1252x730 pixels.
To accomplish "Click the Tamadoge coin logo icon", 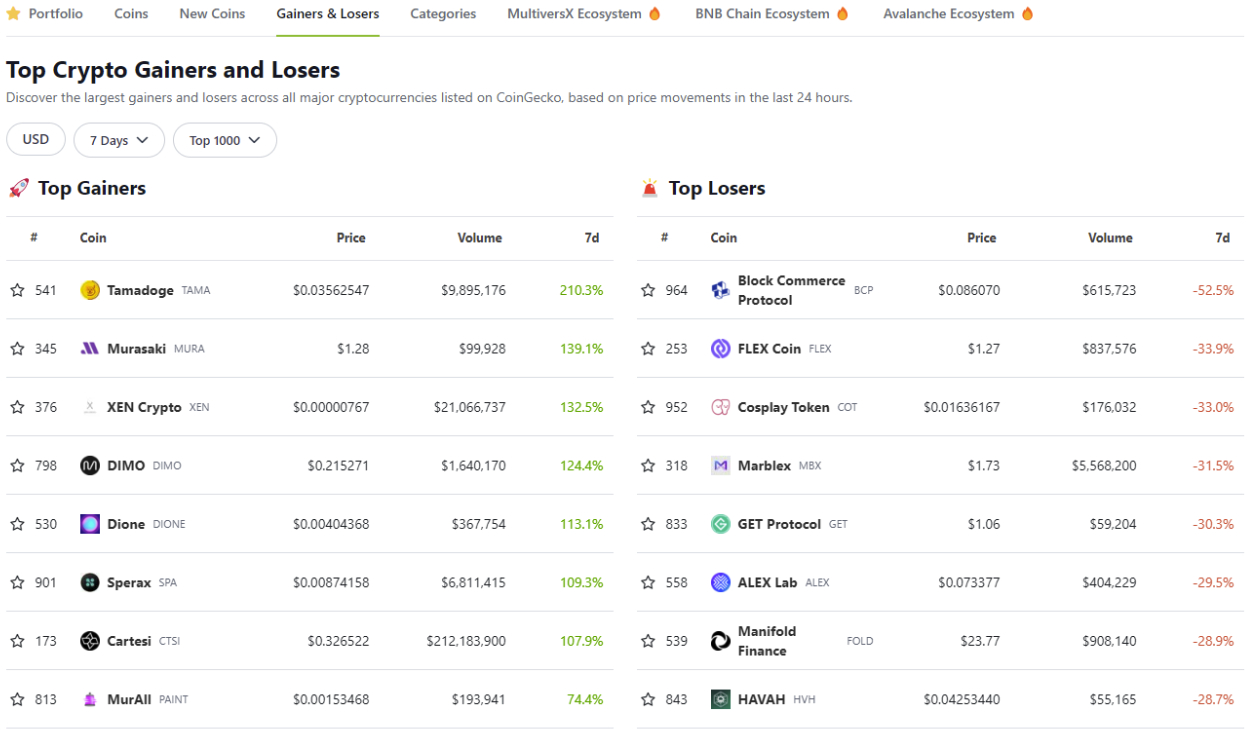I will click(90, 290).
